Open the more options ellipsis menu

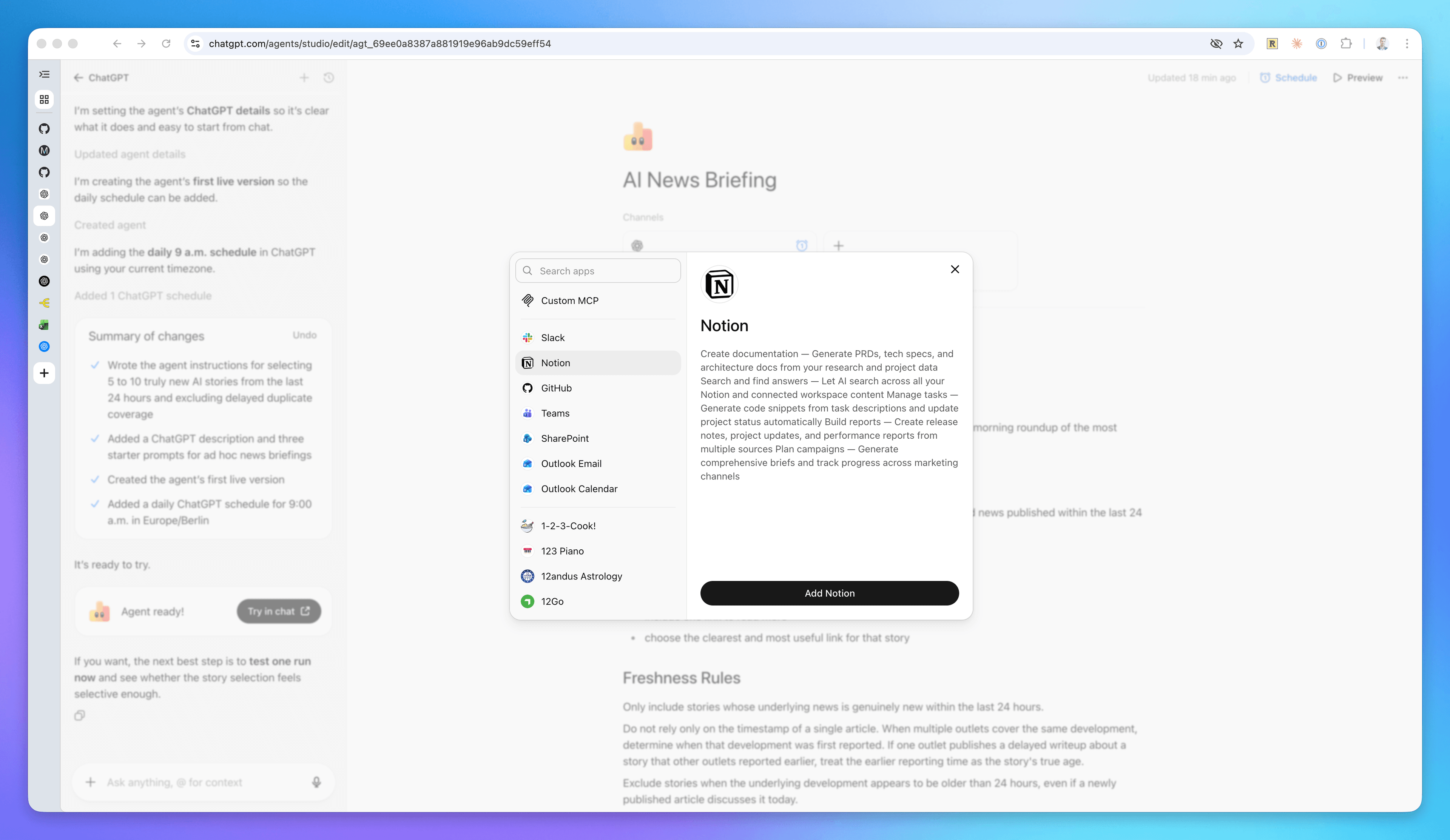[x=1403, y=78]
